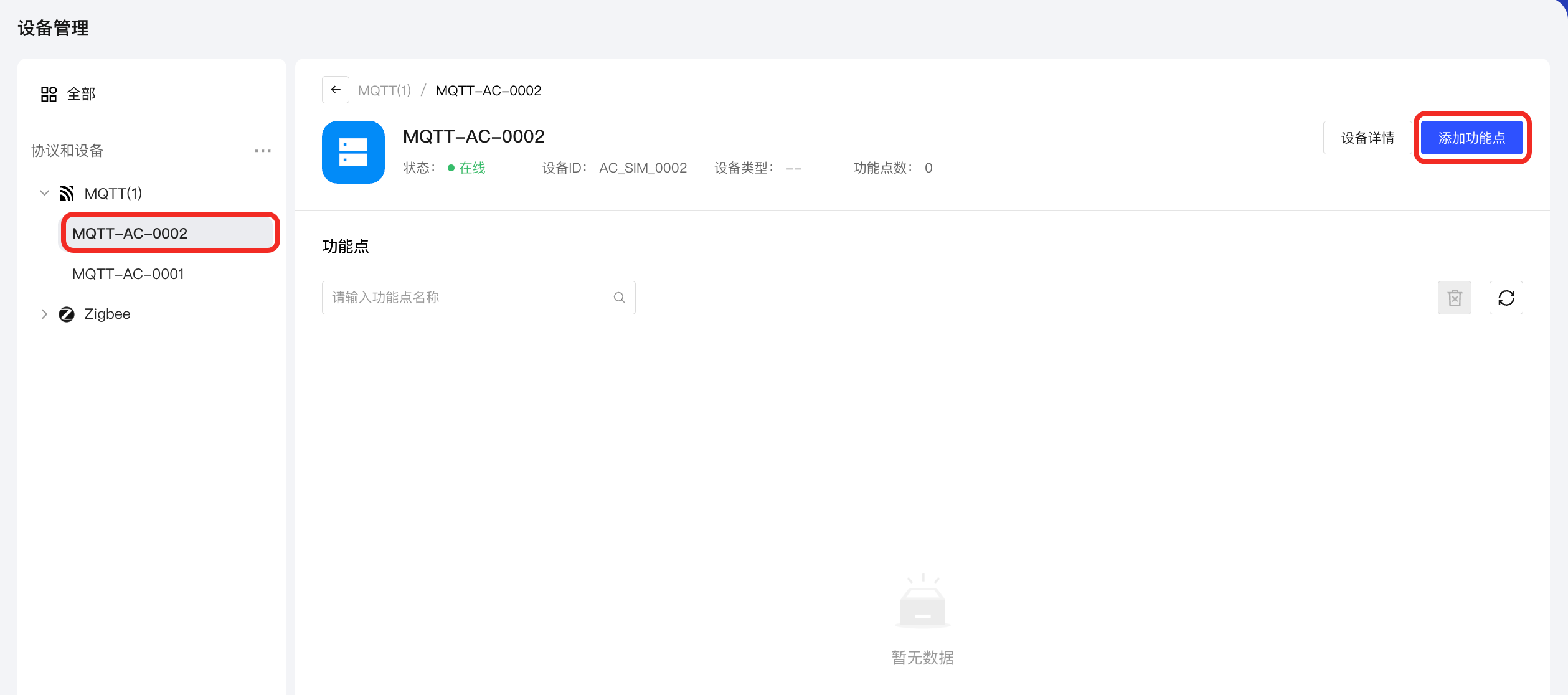The width and height of the screenshot is (1568, 695).
Task: Click the breadcrumb text MQTT-AC-0002
Action: pyautogui.click(x=489, y=90)
